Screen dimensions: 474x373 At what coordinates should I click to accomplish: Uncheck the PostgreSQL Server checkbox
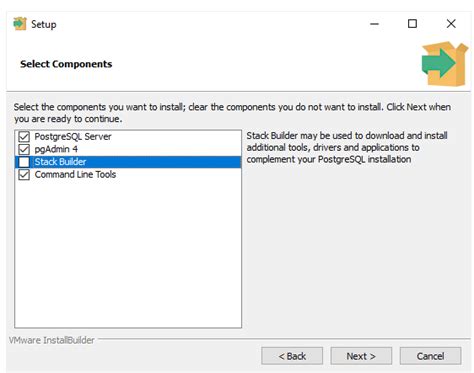click(x=24, y=136)
